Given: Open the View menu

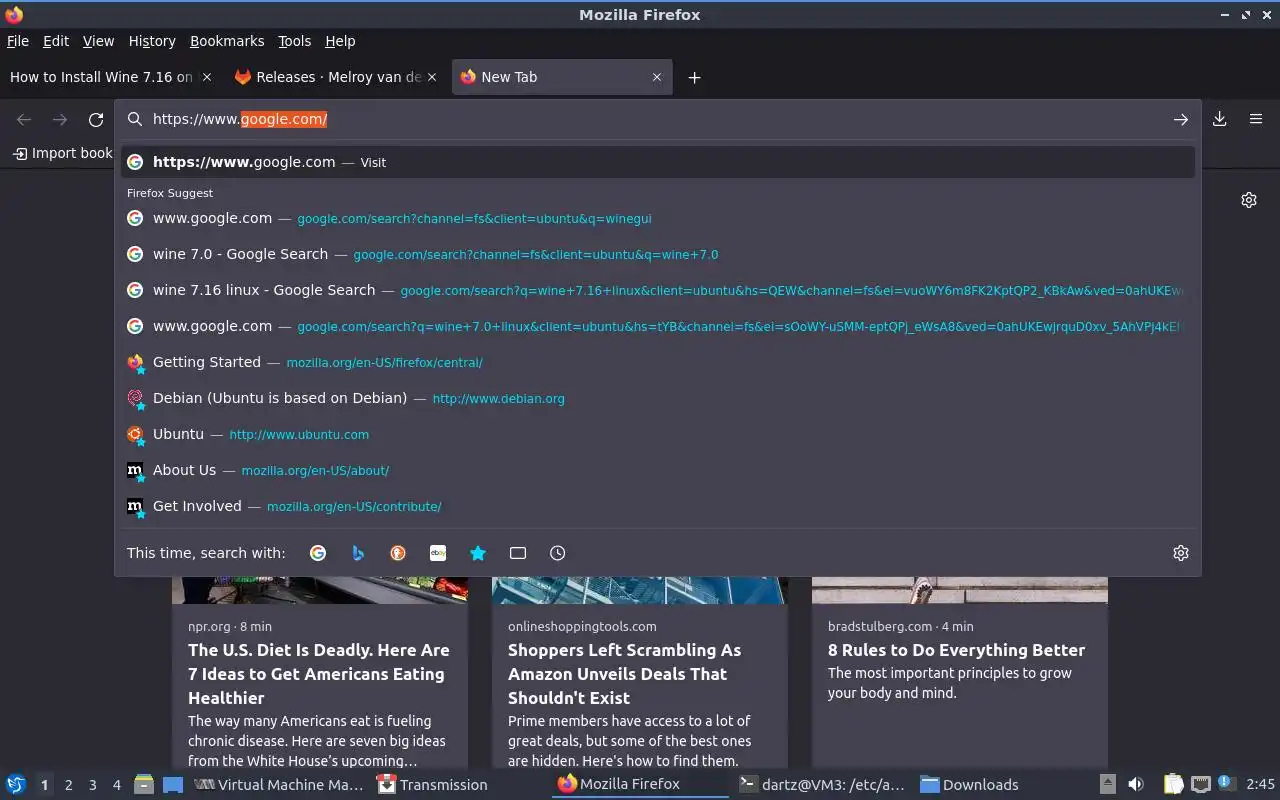Looking at the screenshot, I should click(x=98, y=41).
